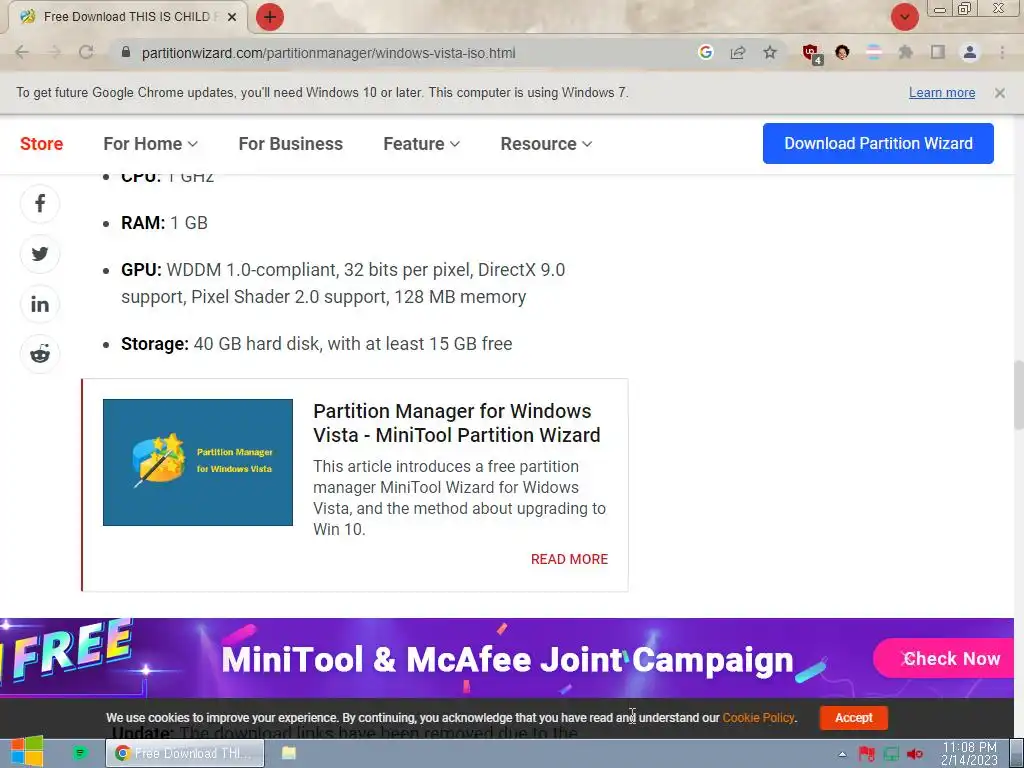Click the page vertical scrollbar thumb
The height and width of the screenshot is (768, 1024).
pyautogui.click(x=1018, y=395)
